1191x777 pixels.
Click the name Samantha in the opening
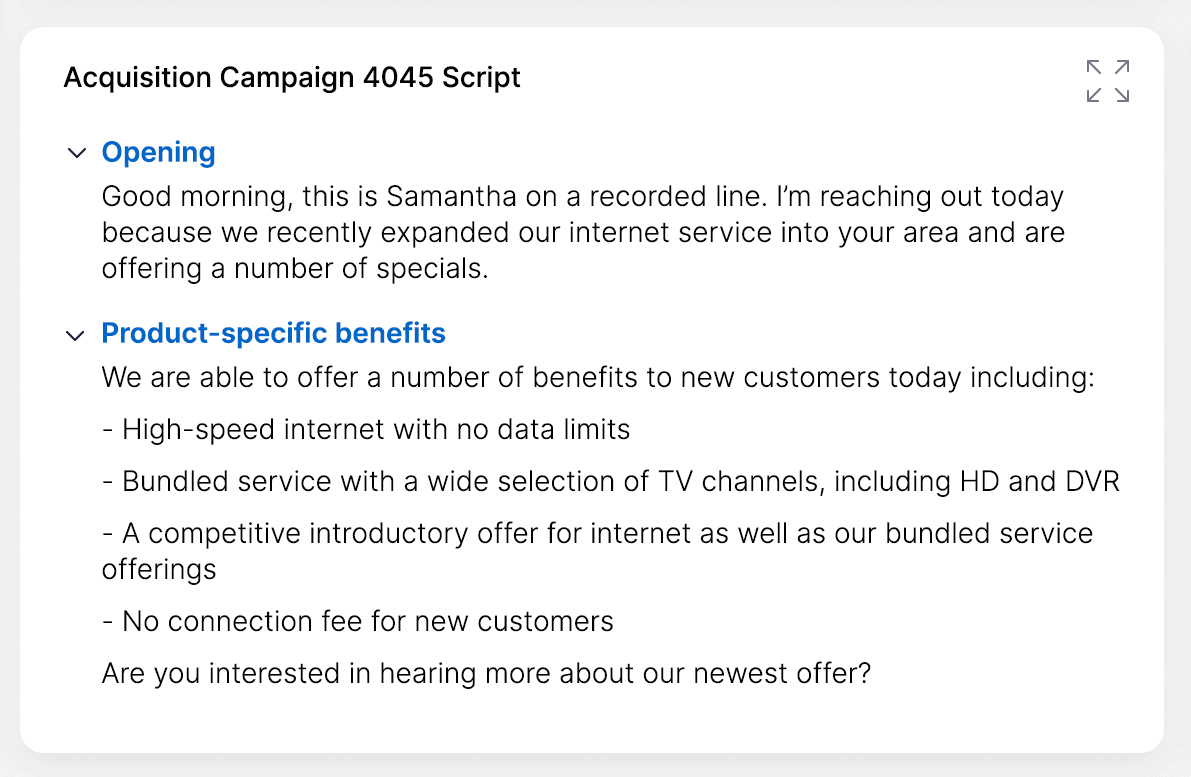451,196
